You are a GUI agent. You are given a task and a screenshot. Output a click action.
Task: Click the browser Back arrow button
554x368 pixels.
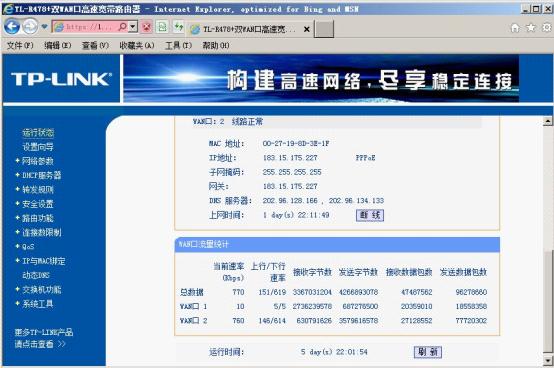point(12,26)
